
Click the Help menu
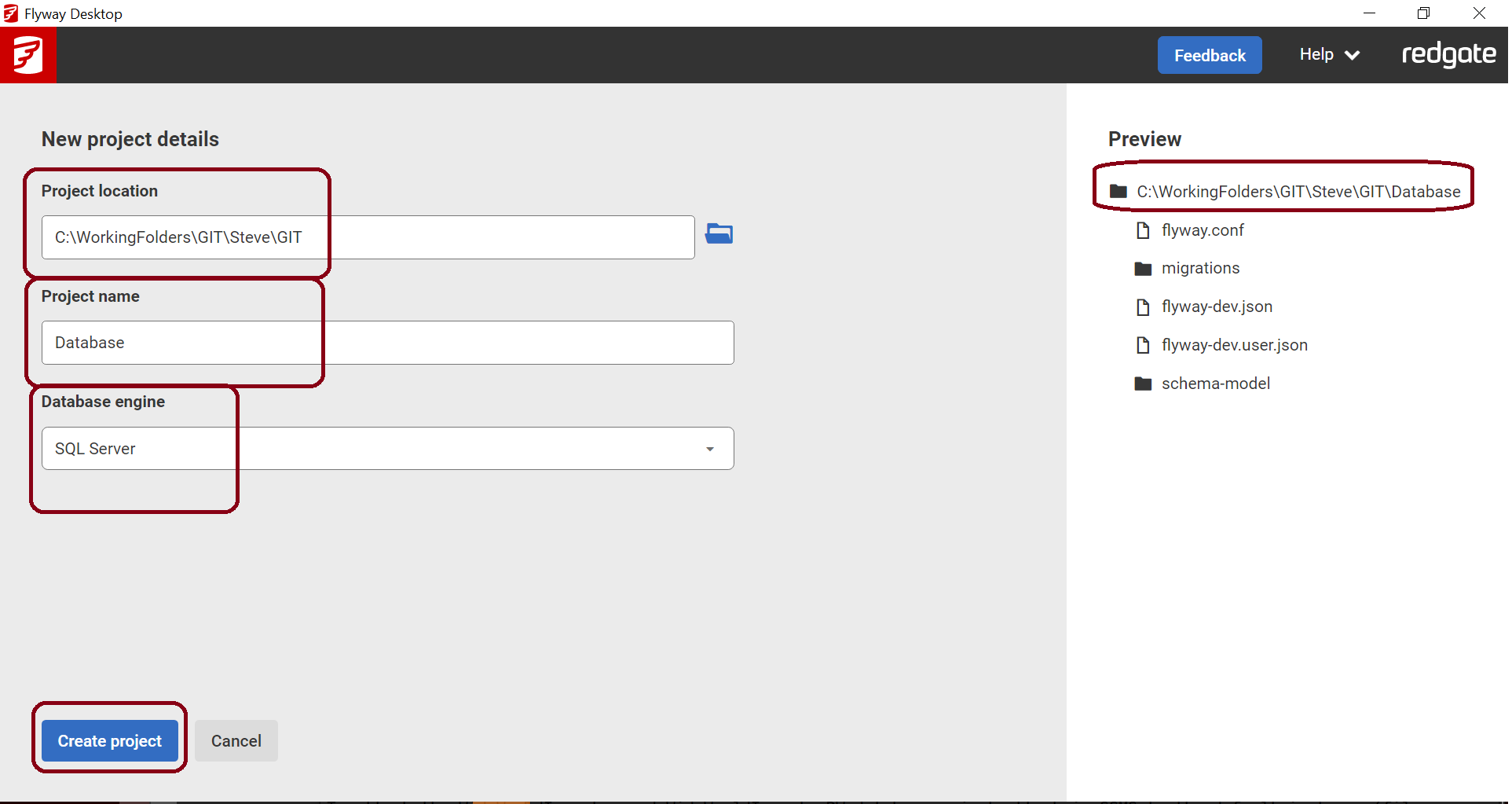coord(1316,54)
